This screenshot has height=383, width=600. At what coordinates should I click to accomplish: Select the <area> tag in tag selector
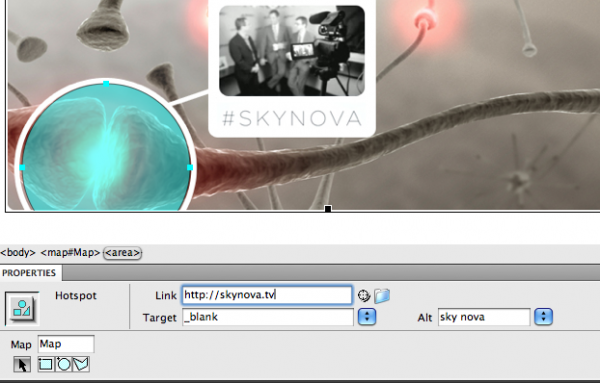122,253
